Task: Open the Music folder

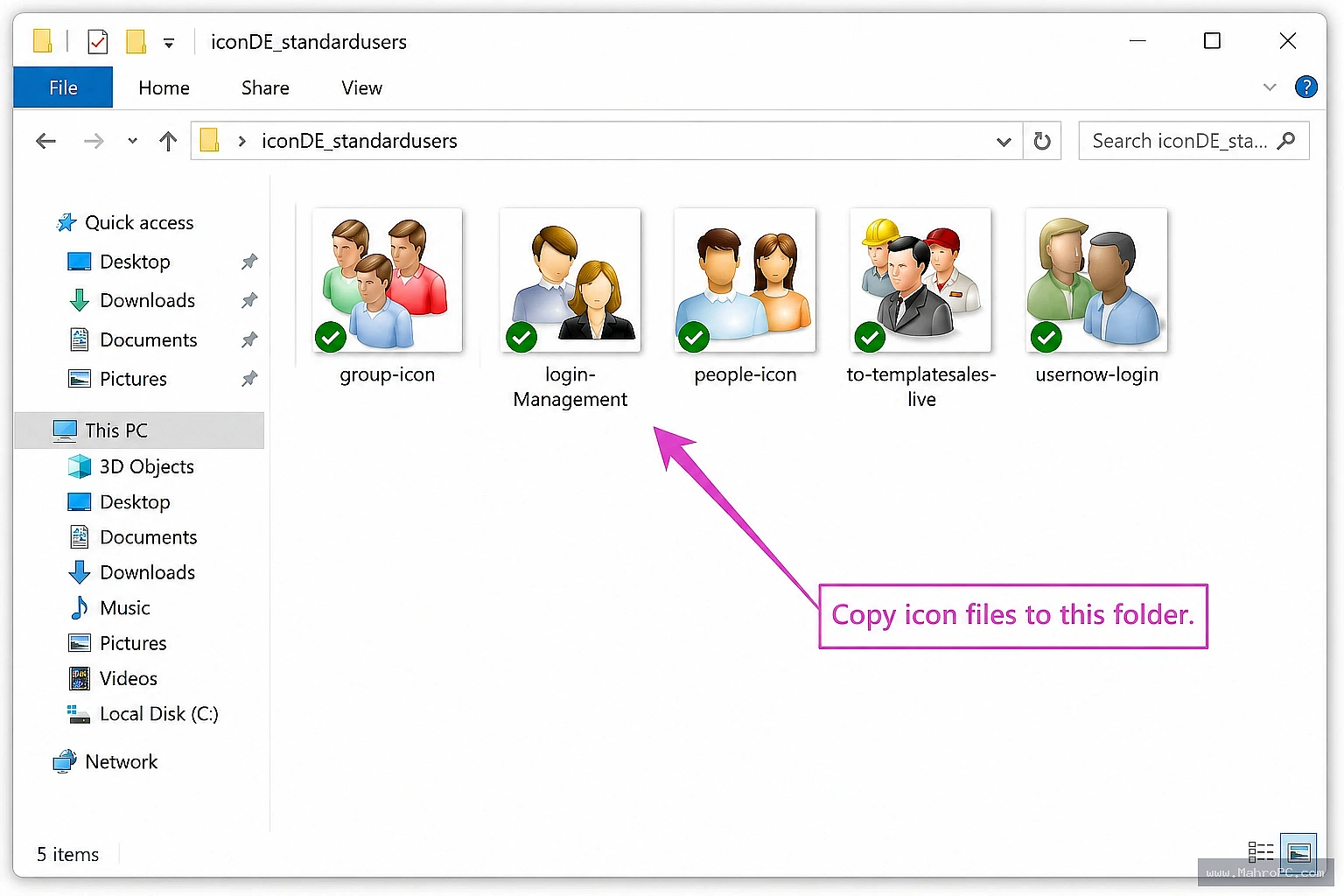Action: [x=124, y=608]
